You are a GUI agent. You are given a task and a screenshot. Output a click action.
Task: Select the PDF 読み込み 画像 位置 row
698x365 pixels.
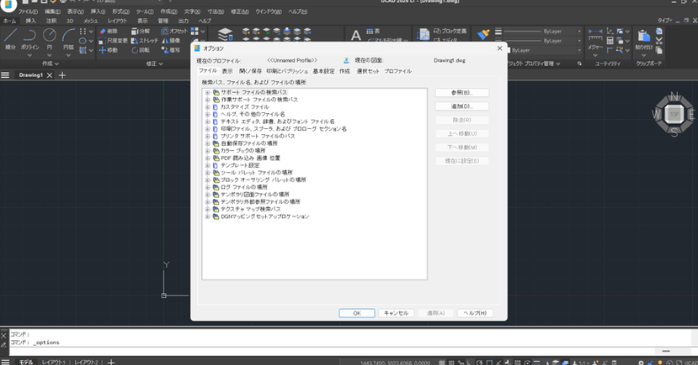click(250, 158)
